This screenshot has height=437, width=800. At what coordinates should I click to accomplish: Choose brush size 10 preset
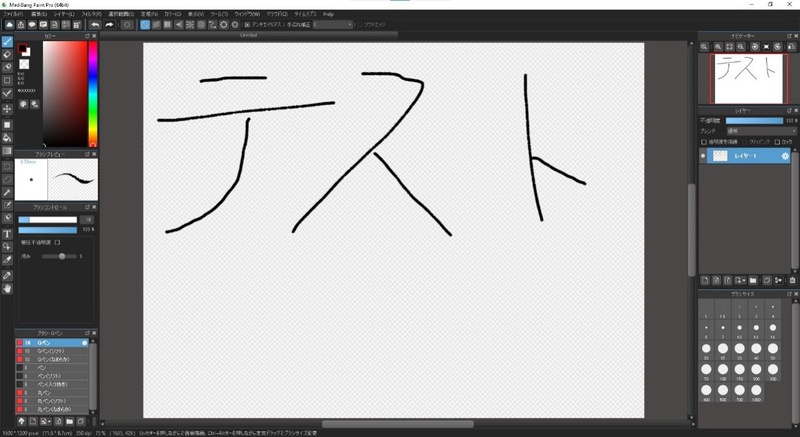point(740,330)
